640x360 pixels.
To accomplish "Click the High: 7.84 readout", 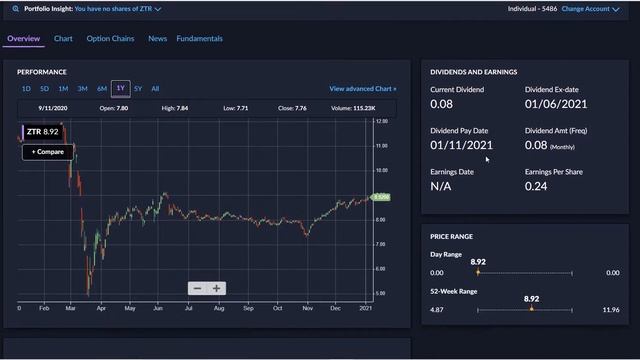I will point(175,108).
